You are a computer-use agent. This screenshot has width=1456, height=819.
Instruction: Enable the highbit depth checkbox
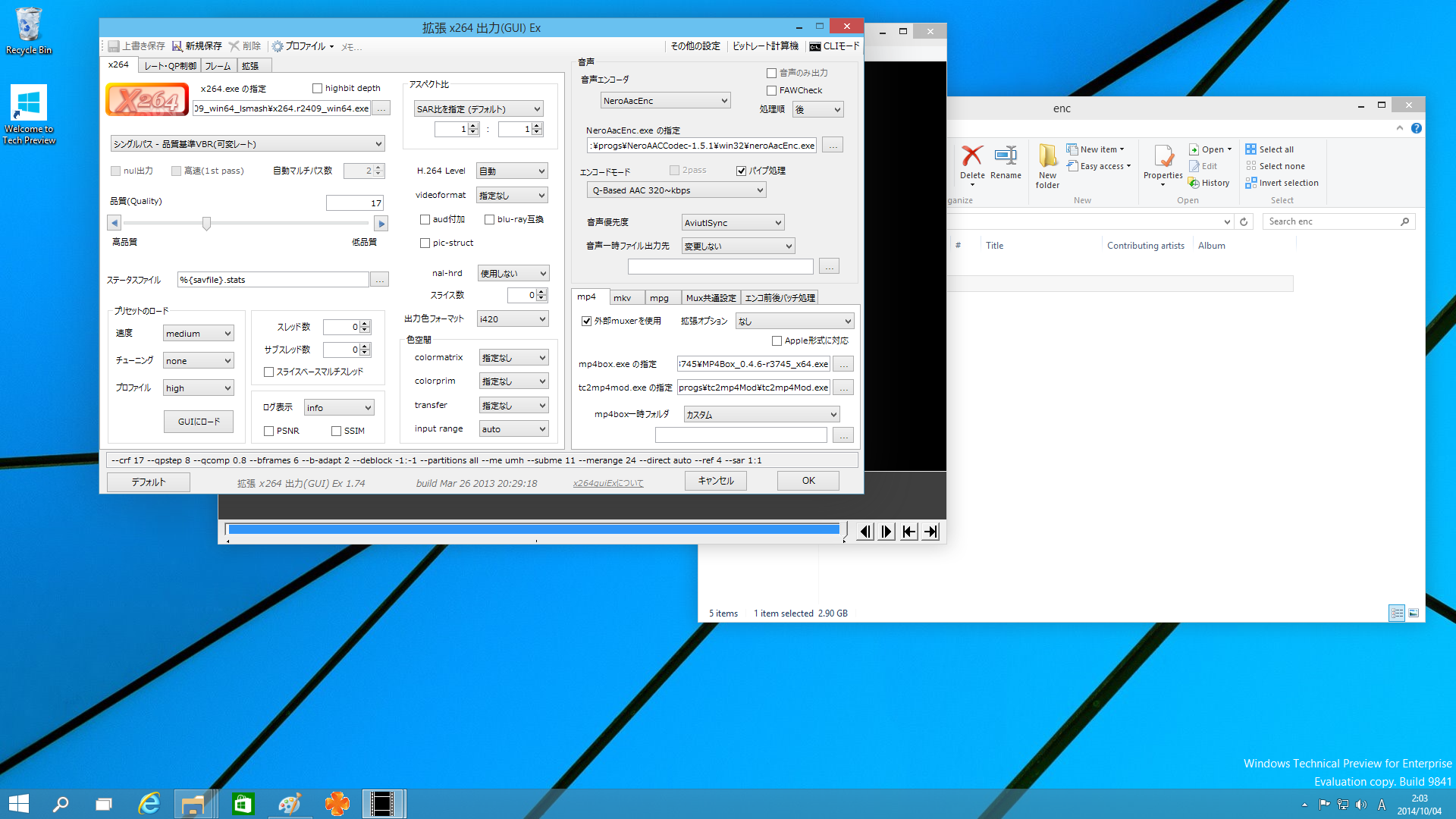coord(318,88)
